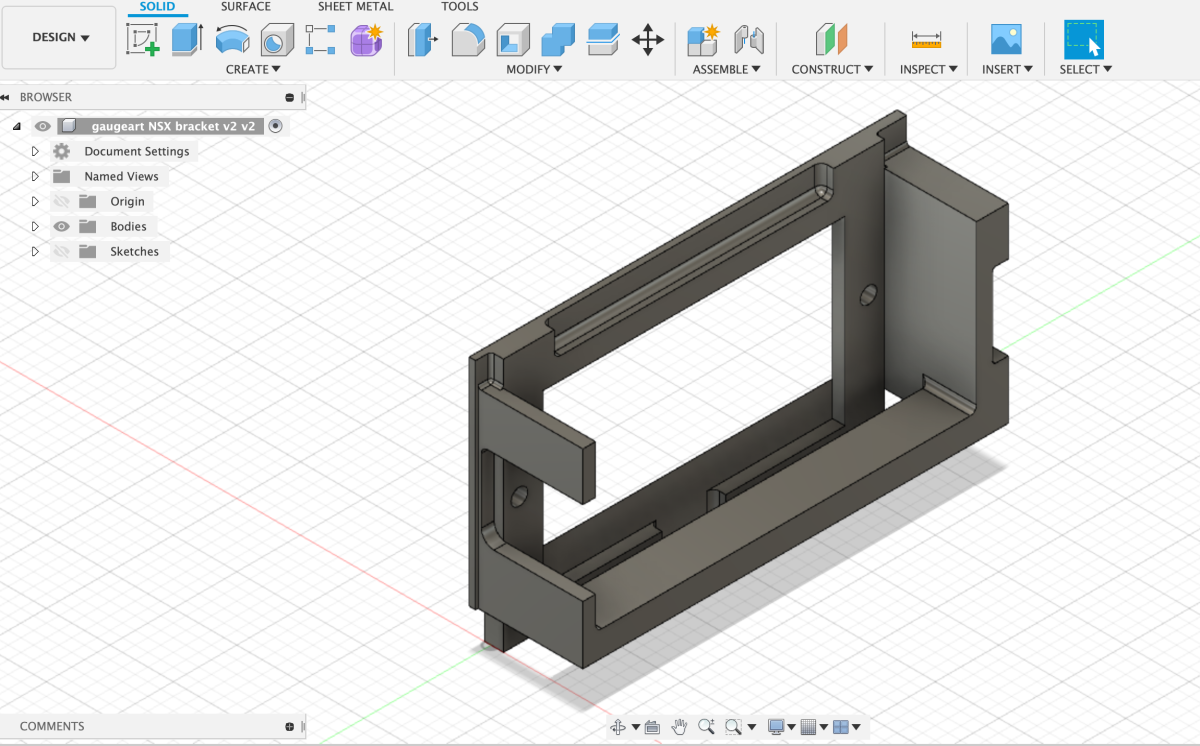Select the gaugeart NSX bracket v2 v2 item

(173, 126)
